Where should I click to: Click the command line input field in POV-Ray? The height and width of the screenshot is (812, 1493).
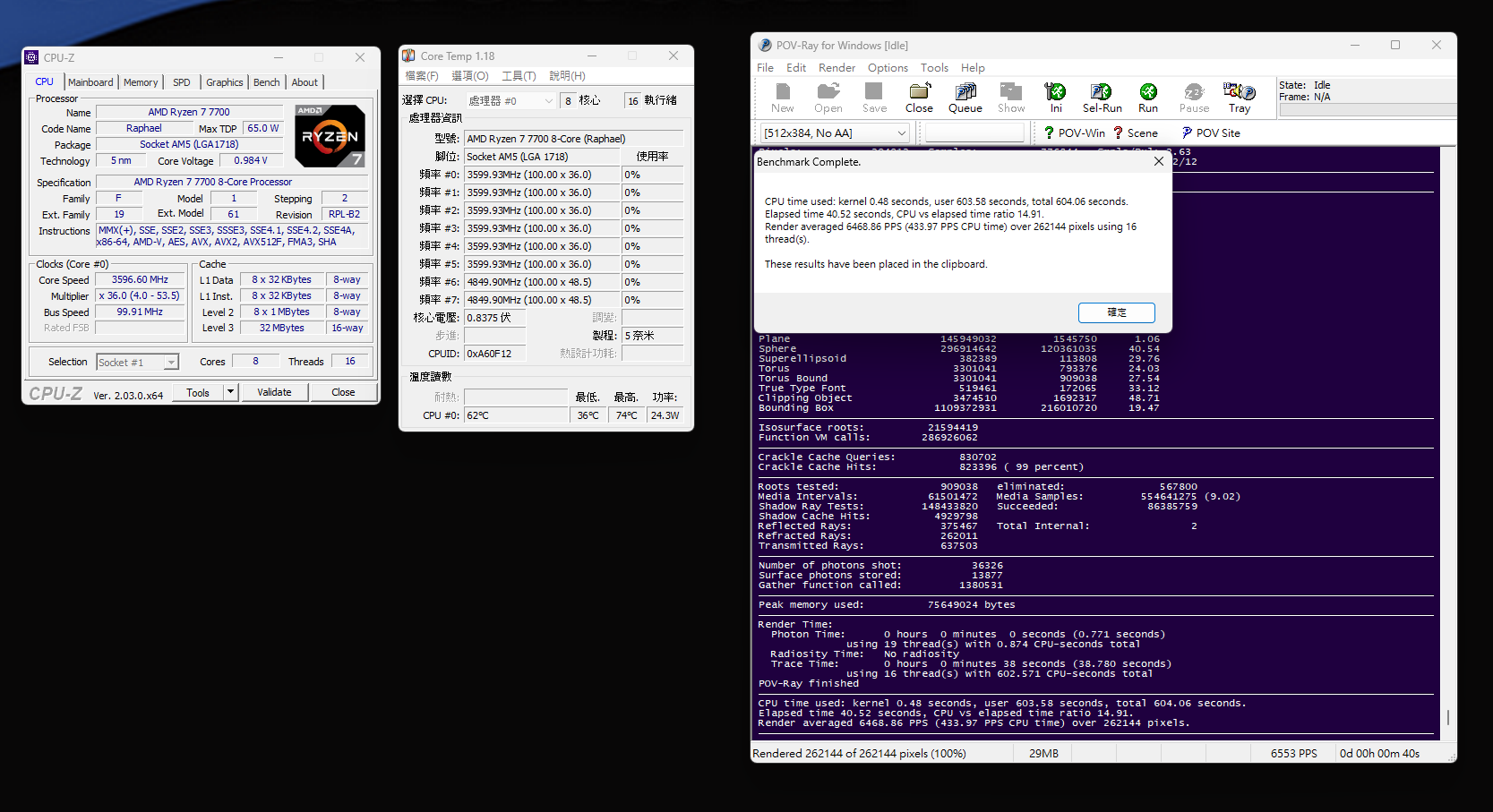pyautogui.click(x=974, y=132)
